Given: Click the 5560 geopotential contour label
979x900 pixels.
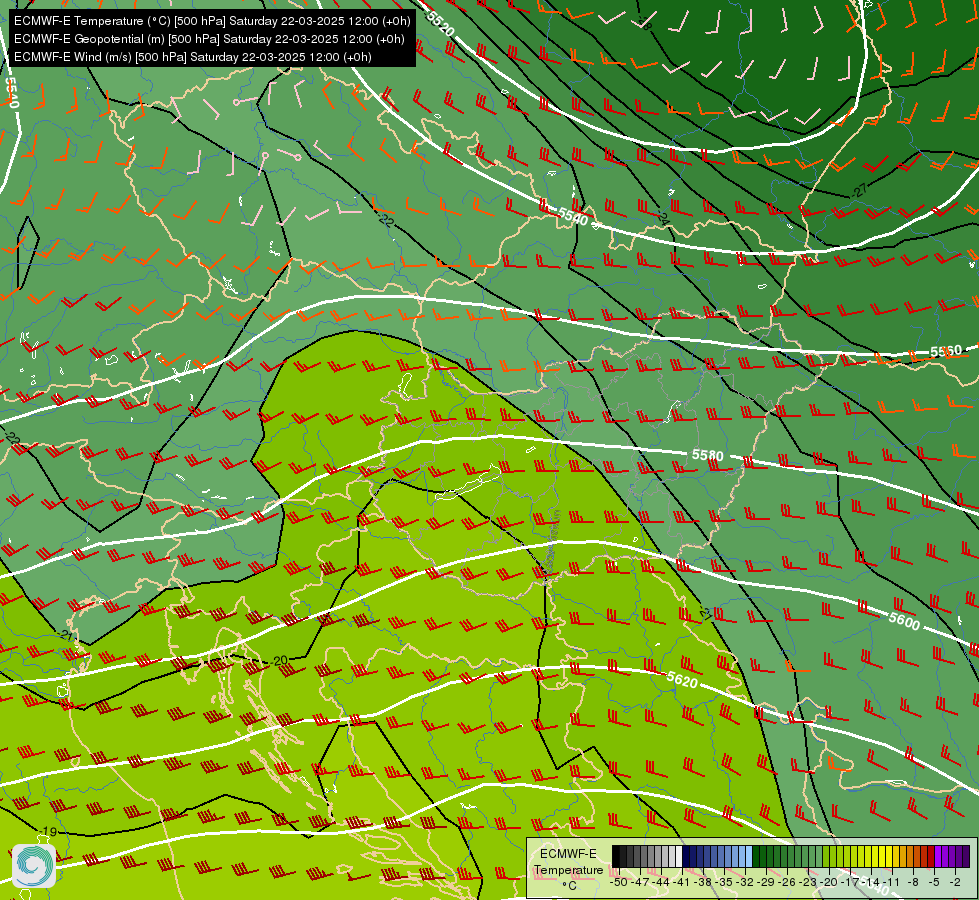Looking at the screenshot, I should point(946,351).
